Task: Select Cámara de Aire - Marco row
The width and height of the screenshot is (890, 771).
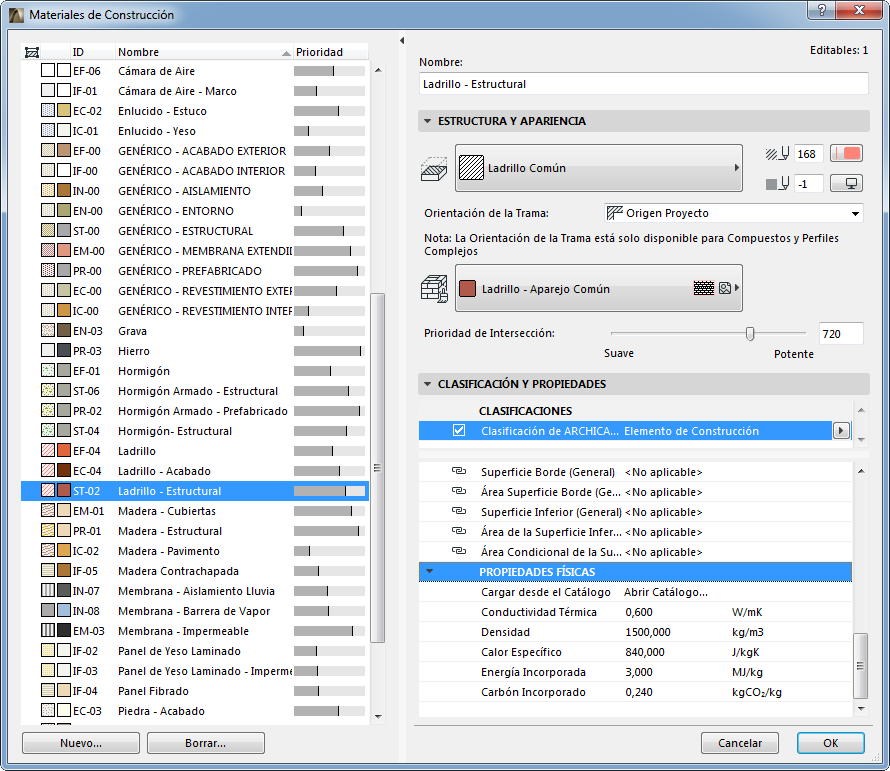Action: point(195,91)
